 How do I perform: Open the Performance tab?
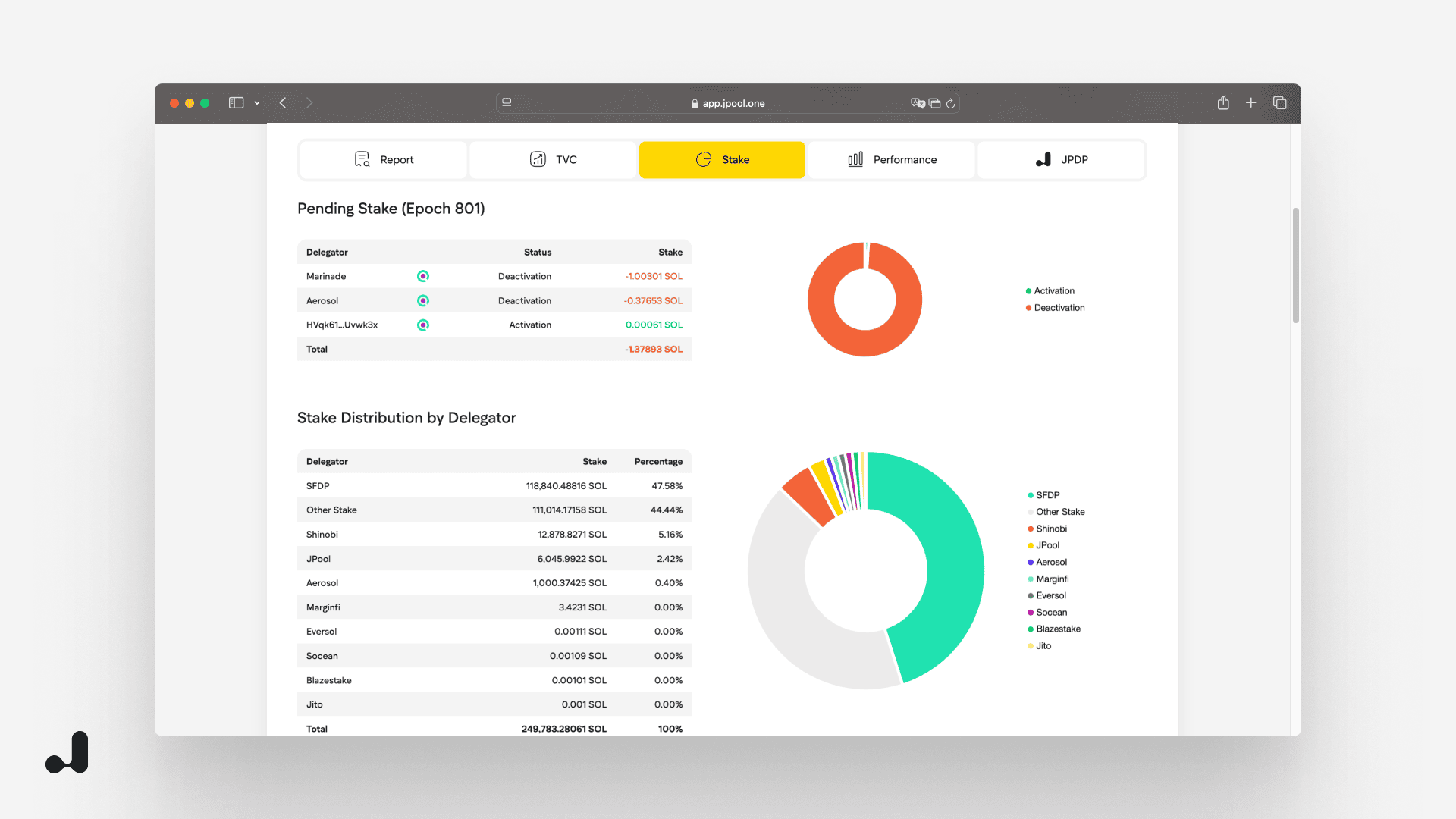pyautogui.click(x=891, y=159)
